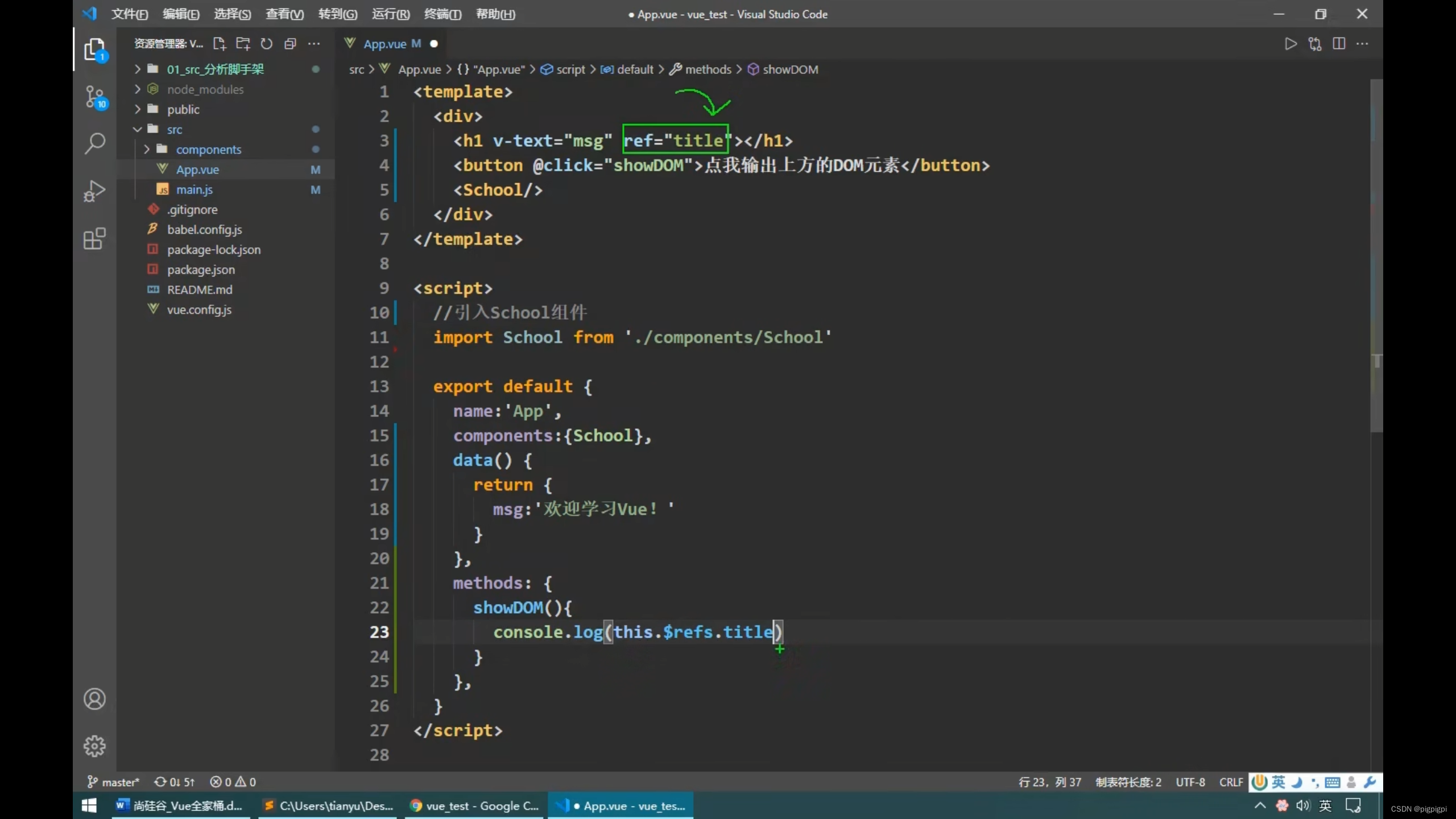1456x819 pixels.
Task: Split the editor to the right
Action: 1339,44
